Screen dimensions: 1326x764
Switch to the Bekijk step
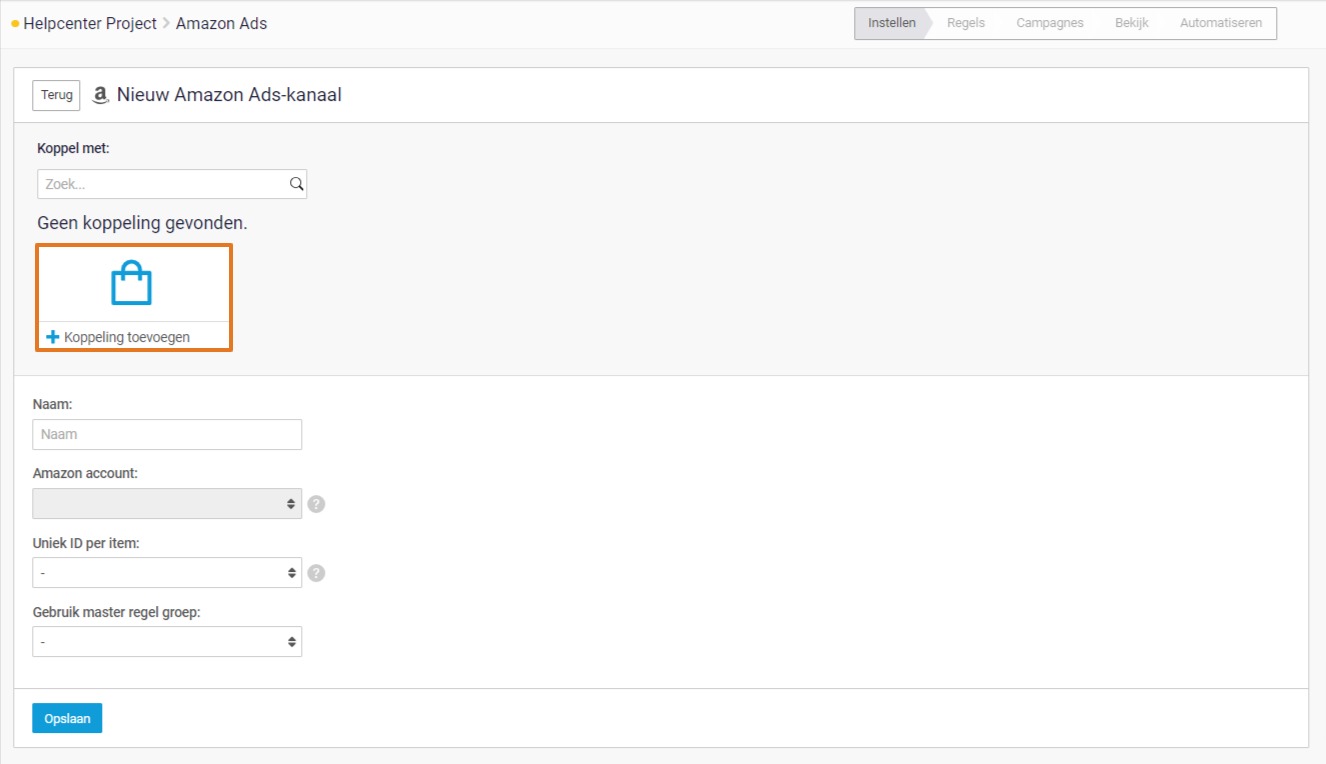1132,23
